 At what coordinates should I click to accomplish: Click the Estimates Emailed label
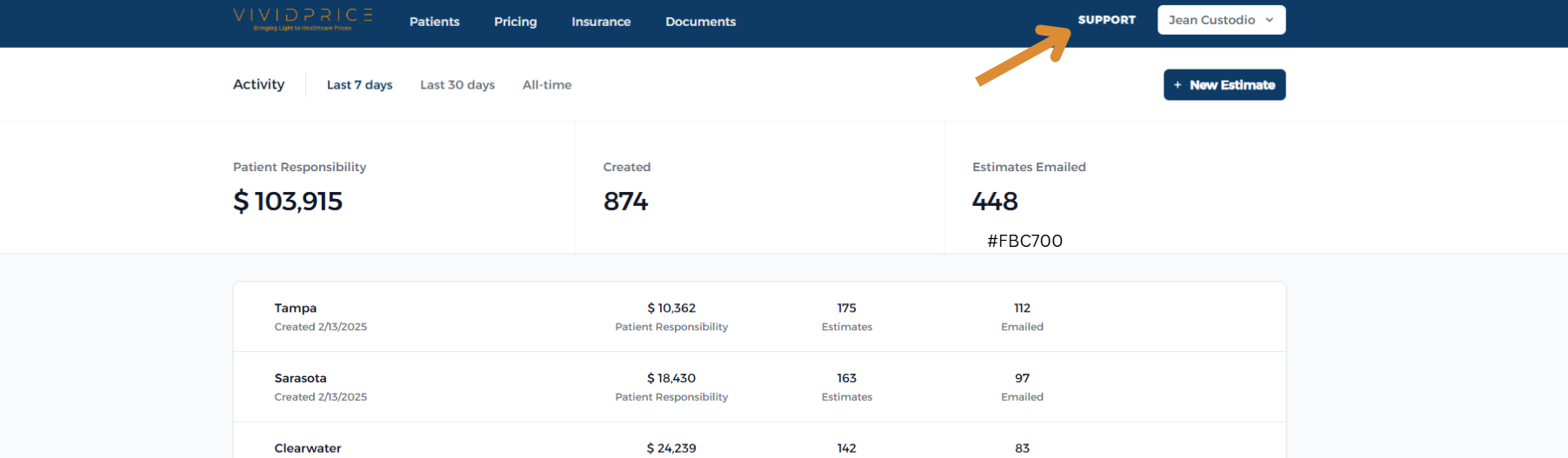(x=1029, y=167)
